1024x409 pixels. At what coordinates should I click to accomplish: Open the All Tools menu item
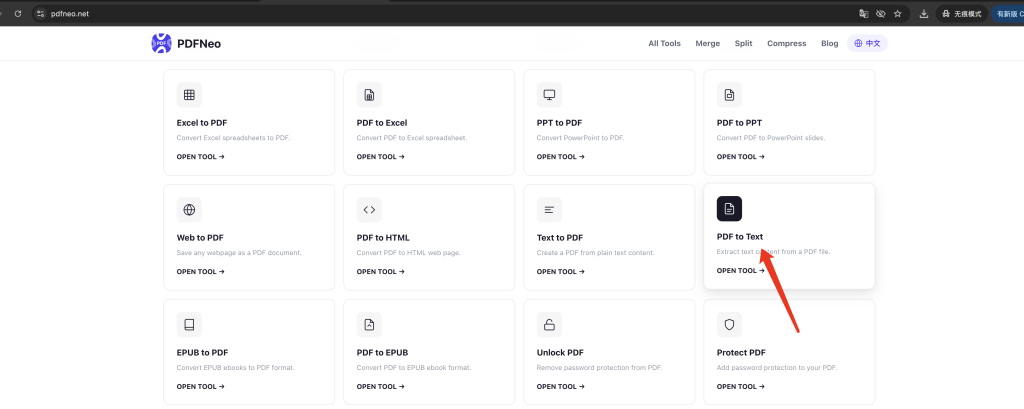[x=664, y=44]
